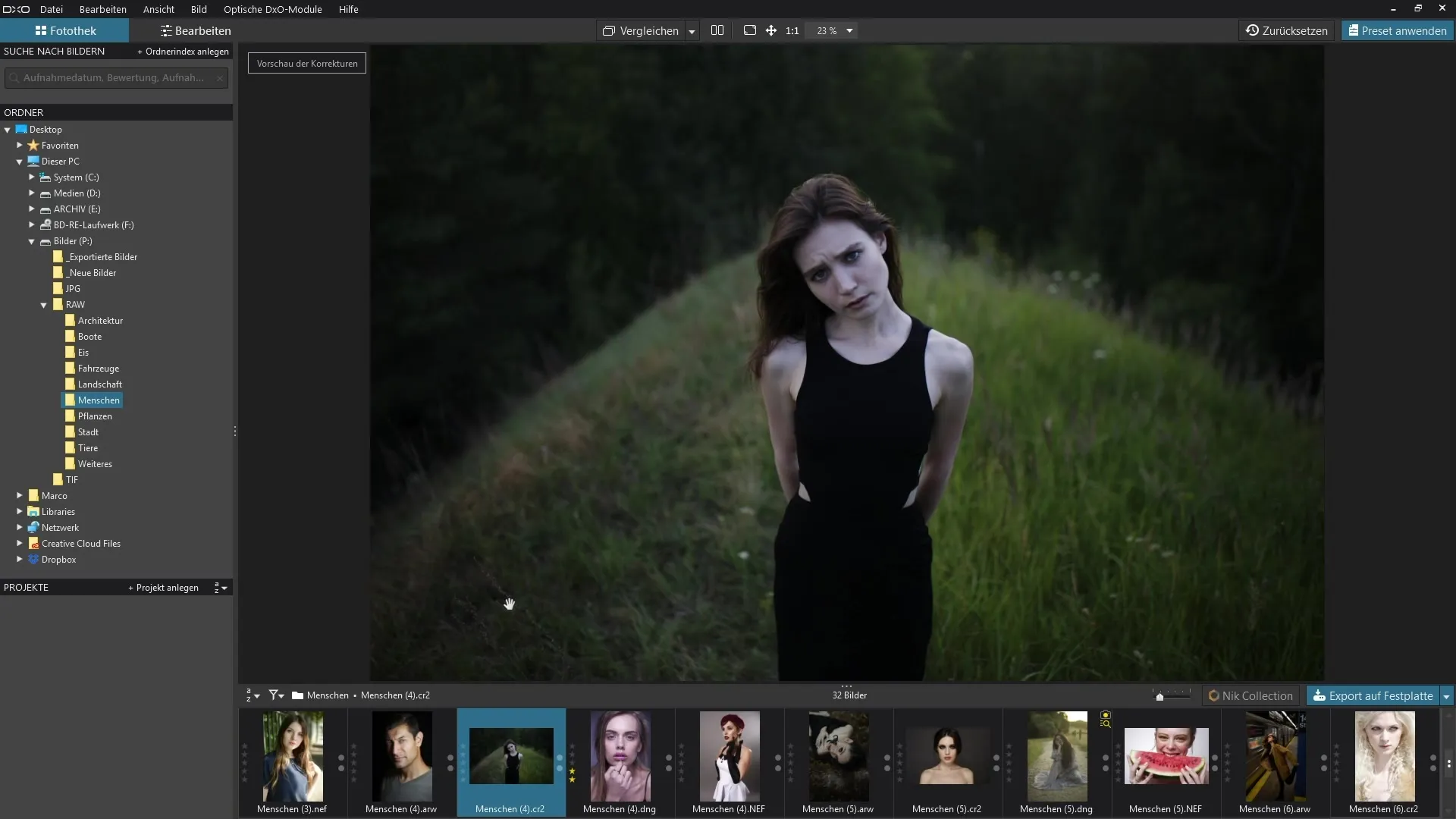Open the 23 % zoom level dropdown

849,30
